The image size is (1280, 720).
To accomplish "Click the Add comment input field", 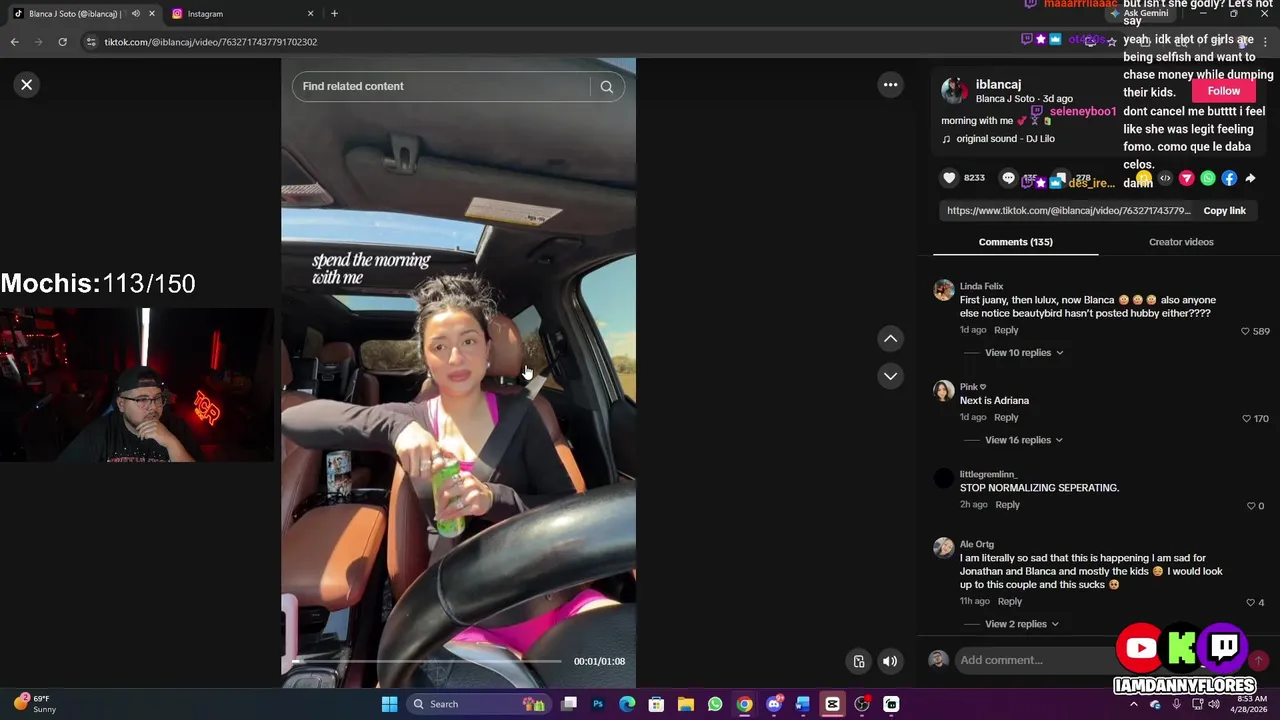I will tap(1035, 660).
